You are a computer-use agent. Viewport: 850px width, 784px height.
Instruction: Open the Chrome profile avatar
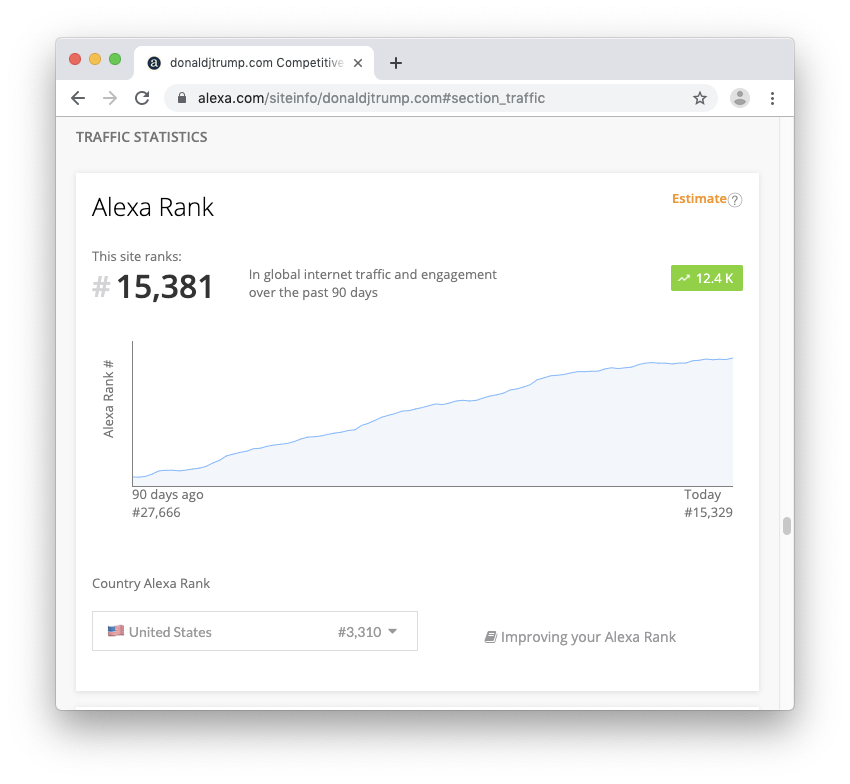point(739,98)
